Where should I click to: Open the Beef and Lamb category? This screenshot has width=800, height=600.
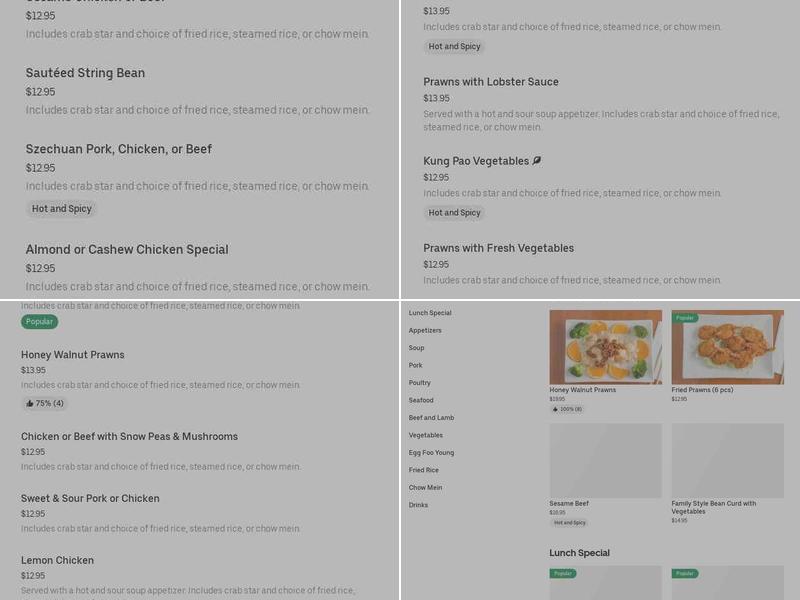click(x=431, y=418)
